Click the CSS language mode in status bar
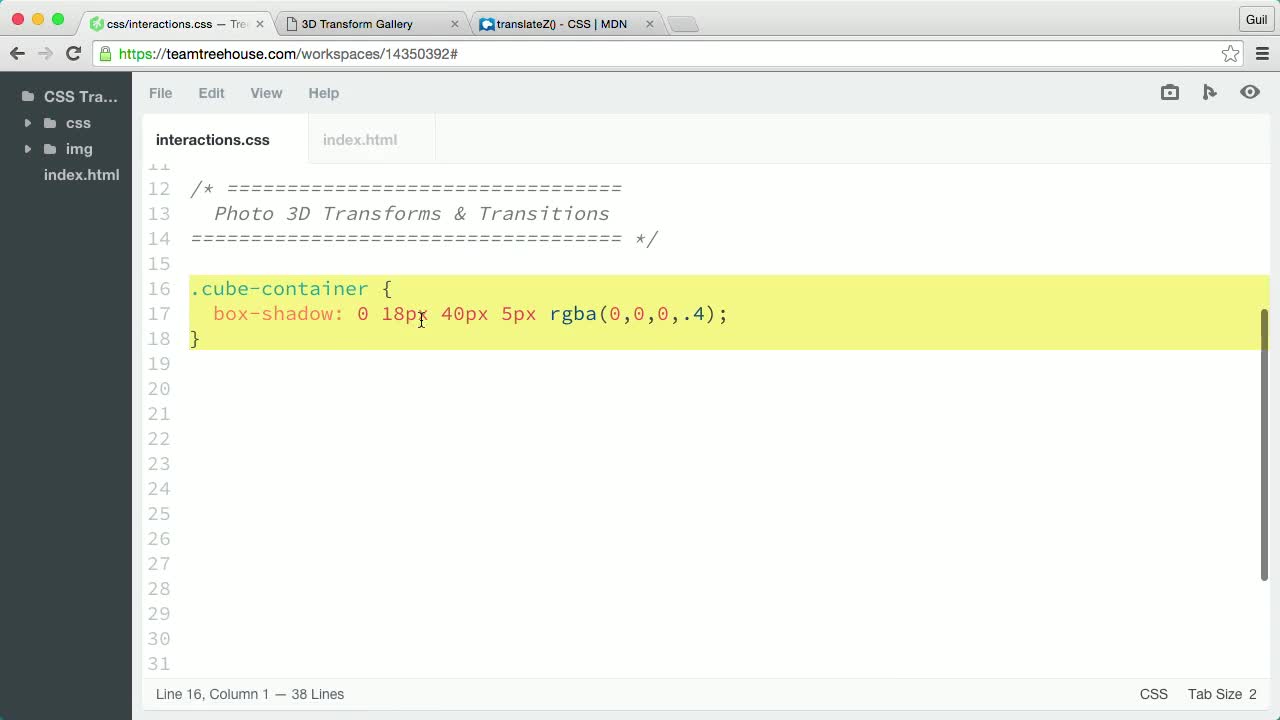 click(x=1153, y=694)
